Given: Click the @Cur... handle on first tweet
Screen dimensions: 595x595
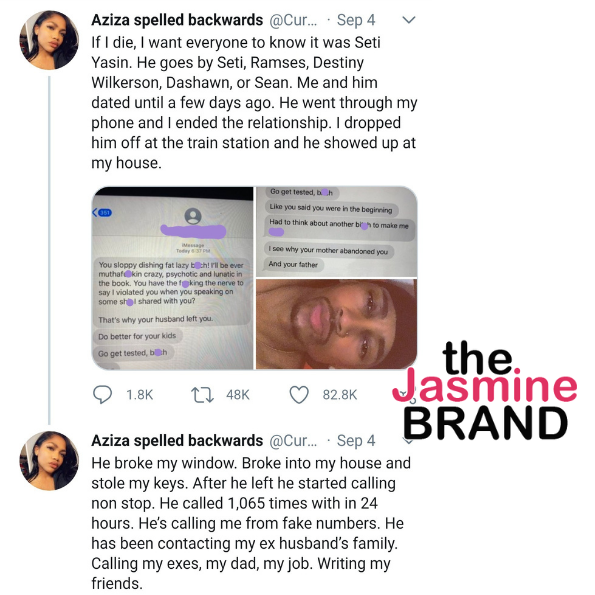Looking at the screenshot, I should click(293, 20).
